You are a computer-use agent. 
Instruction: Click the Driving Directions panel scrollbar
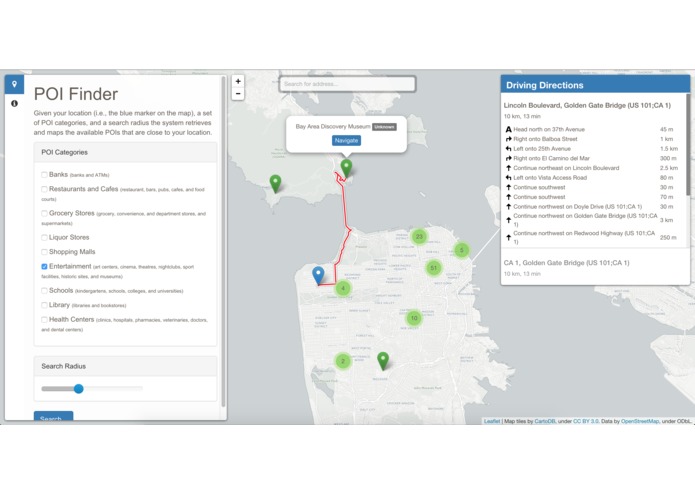(x=688, y=144)
